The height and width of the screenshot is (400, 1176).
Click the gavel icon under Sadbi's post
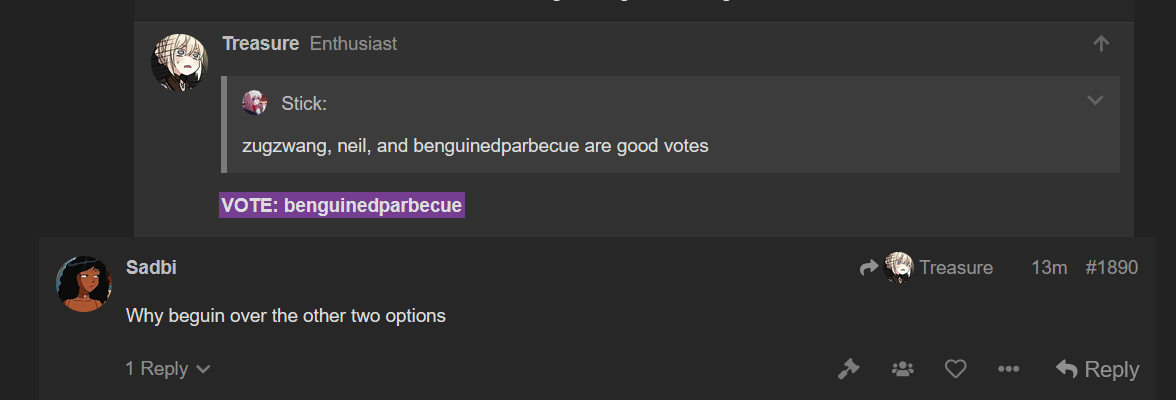tap(848, 368)
